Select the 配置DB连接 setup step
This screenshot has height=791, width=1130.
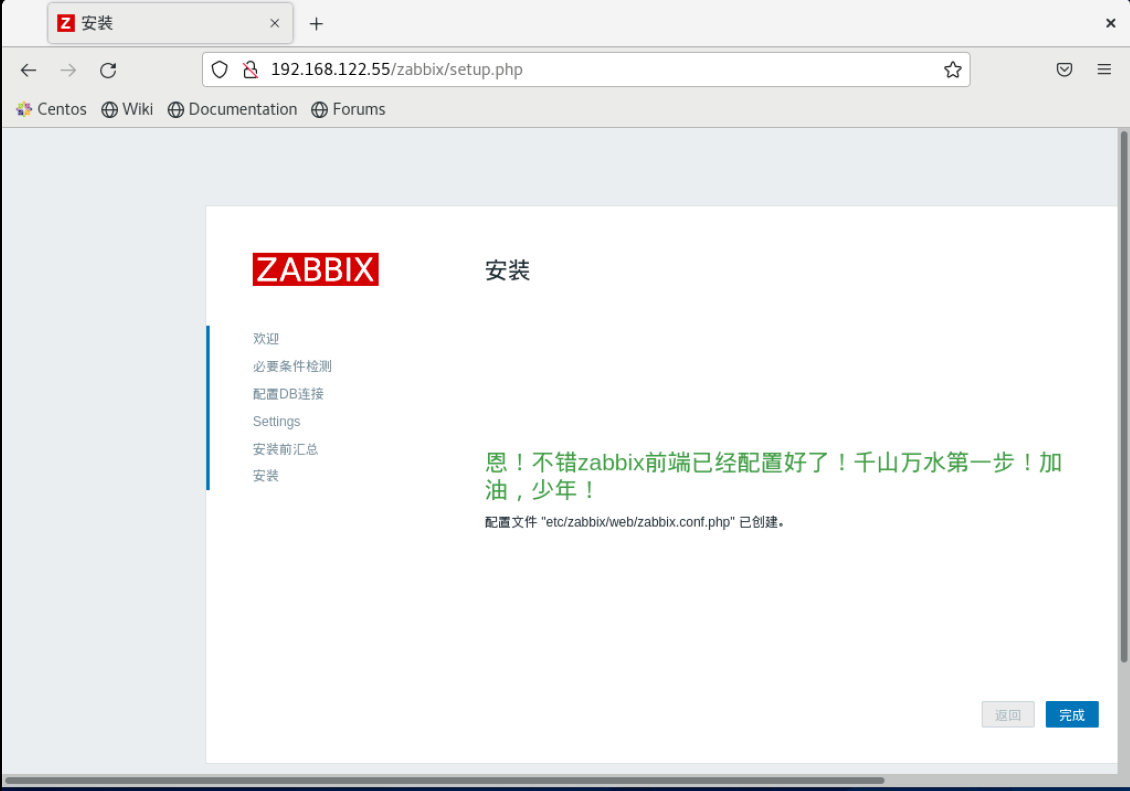click(x=288, y=393)
